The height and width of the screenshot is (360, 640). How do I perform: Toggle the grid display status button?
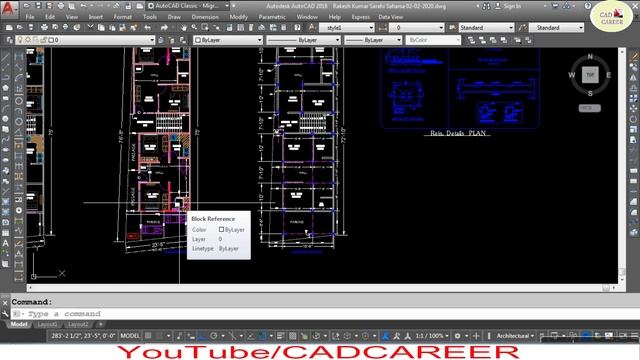point(148,336)
